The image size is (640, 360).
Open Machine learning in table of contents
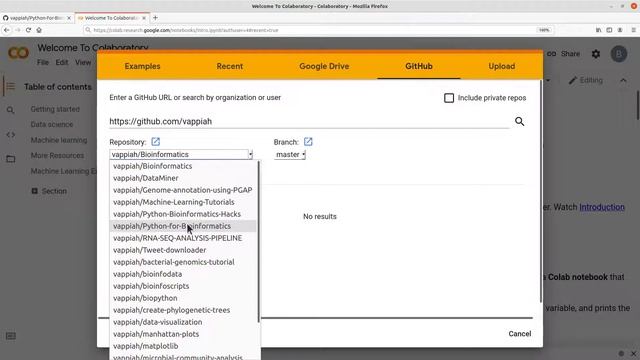[59, 140]
